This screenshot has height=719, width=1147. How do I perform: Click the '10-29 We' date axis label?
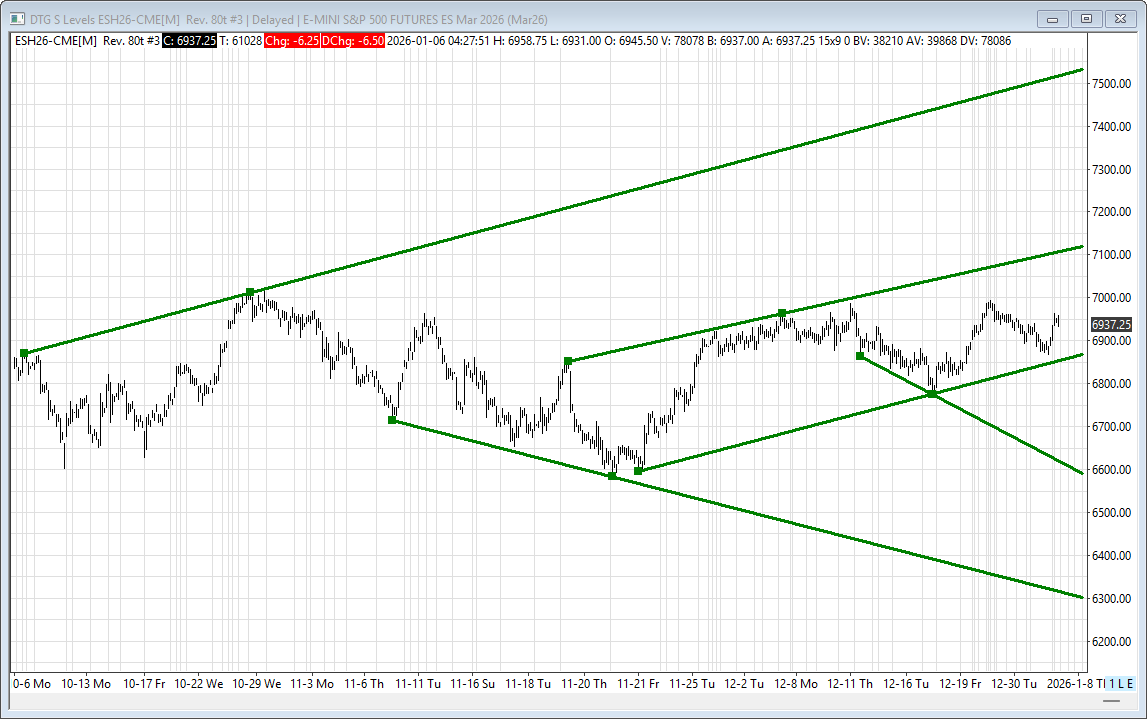258,684
